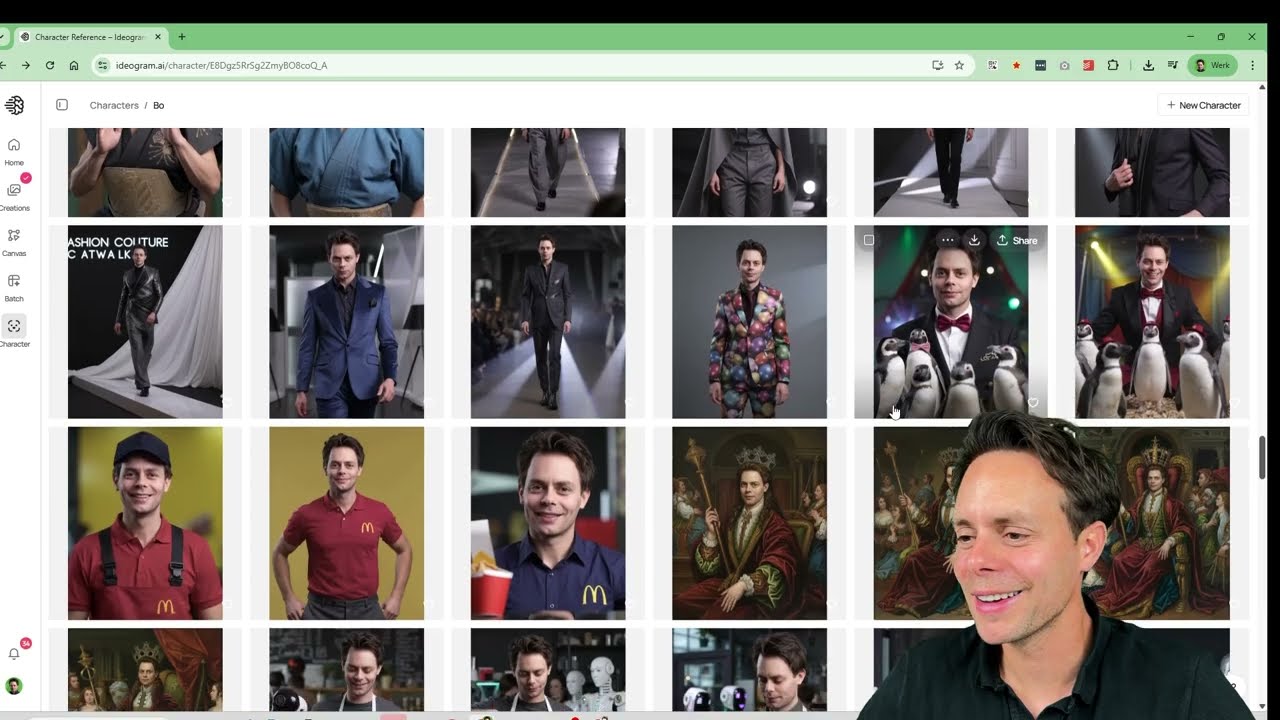Open the McDonald's worker with cap image
Screen dimensions: 1280x720
pos(145,523)
